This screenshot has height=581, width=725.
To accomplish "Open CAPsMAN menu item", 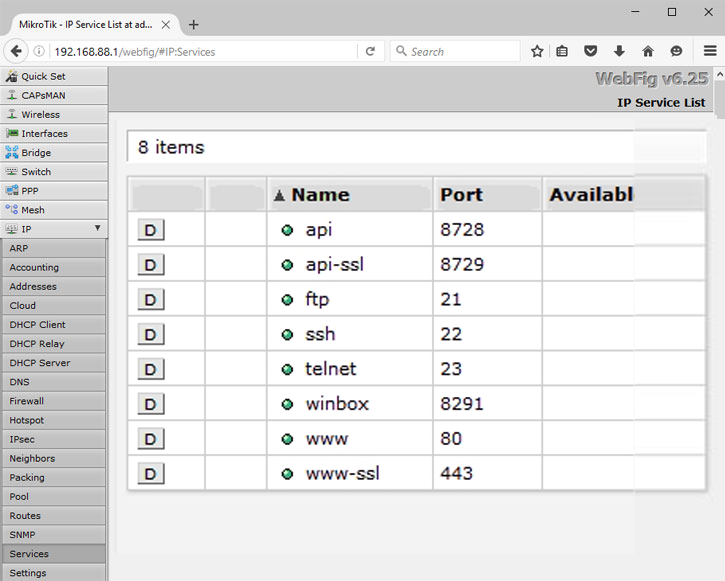I will 54,95.
